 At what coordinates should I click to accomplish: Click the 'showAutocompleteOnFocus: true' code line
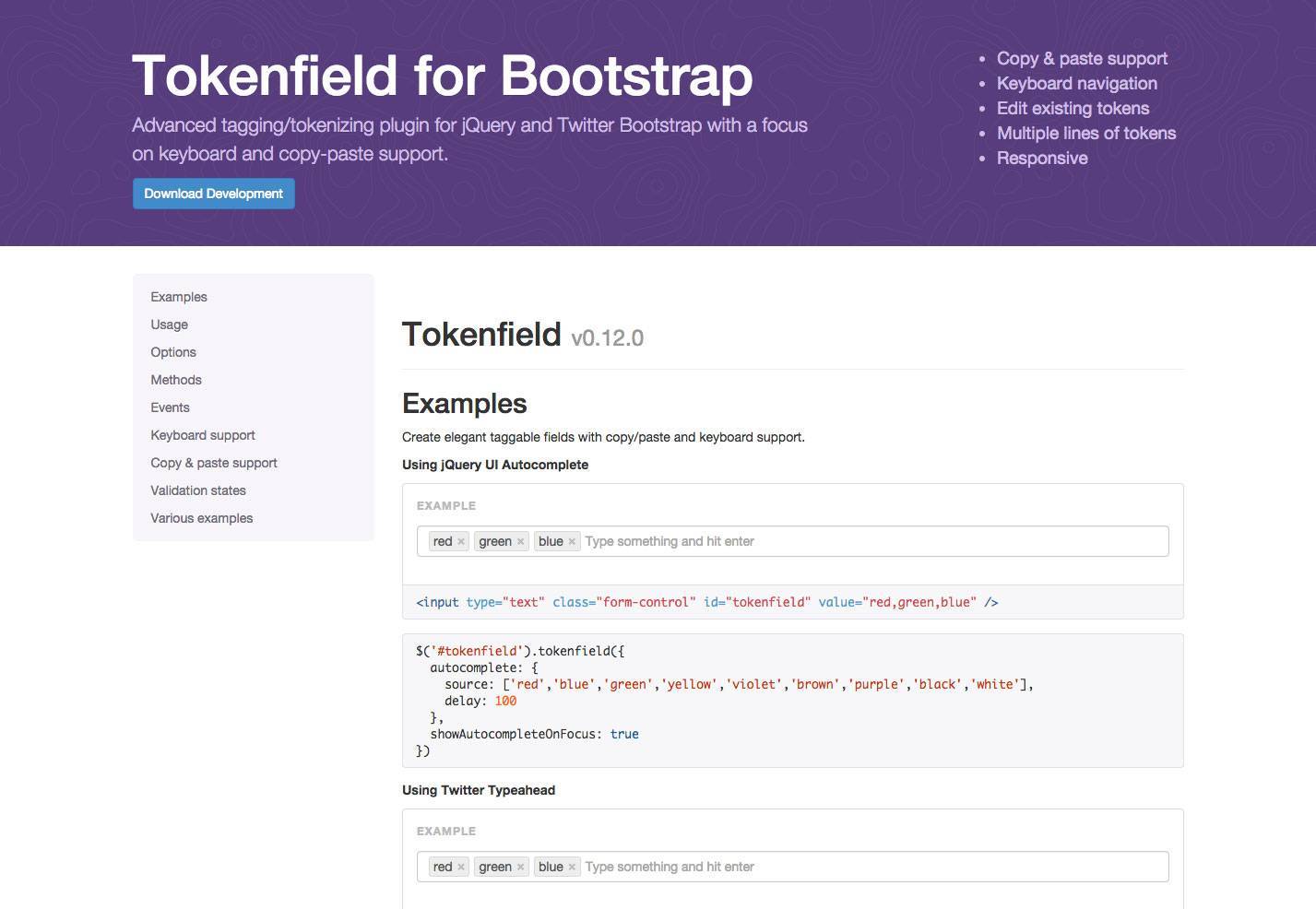pyautogui.click(x=535, y=734)
